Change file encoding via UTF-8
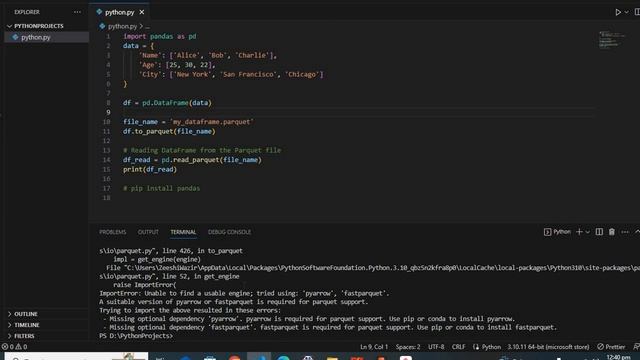This screenshot has height=360, width=640. pos(436,347)
